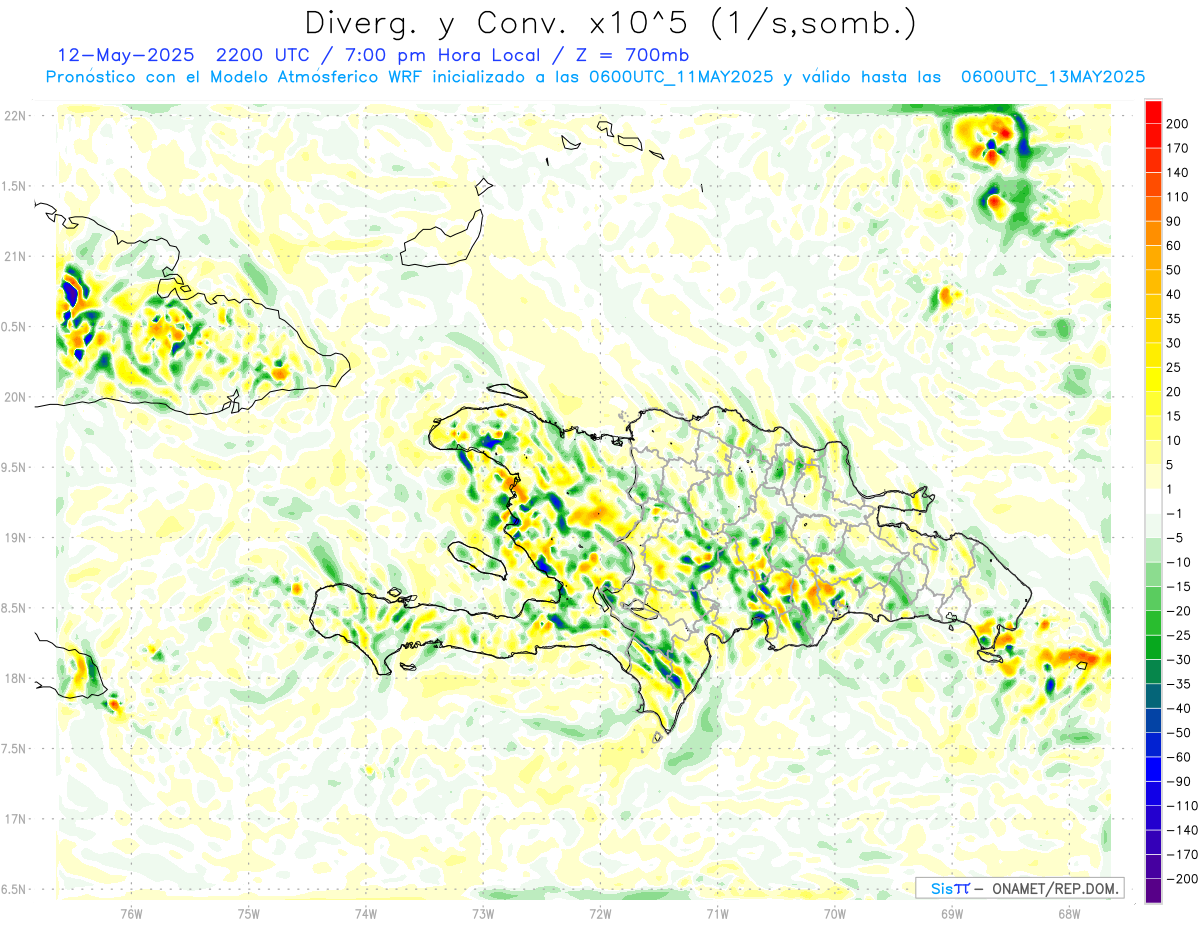Click the red colorbar segment above 200
This screenshot has height=927, width=1200.
[x=1153, y=112]
